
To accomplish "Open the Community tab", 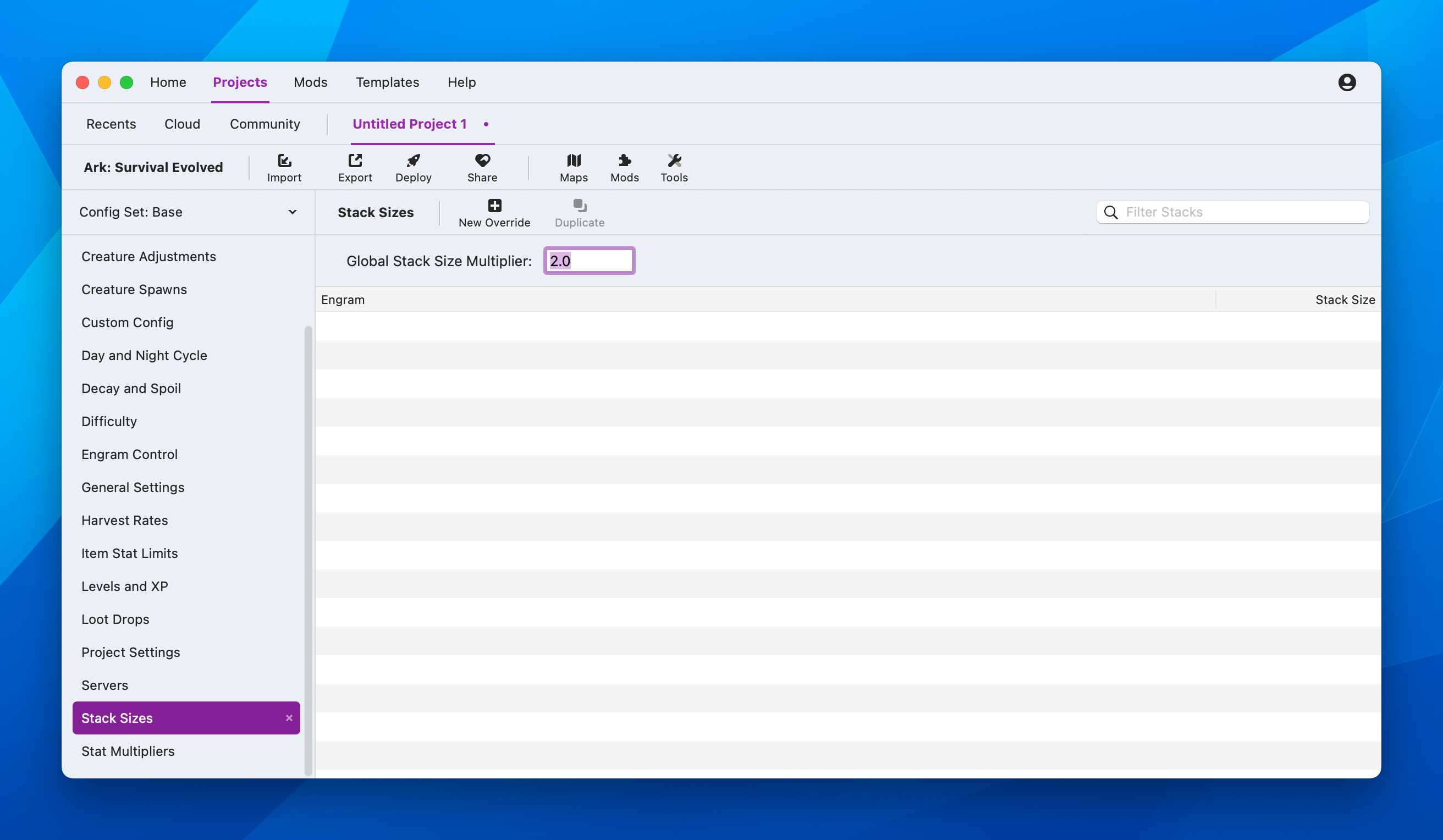I will [x=265, y=124].
